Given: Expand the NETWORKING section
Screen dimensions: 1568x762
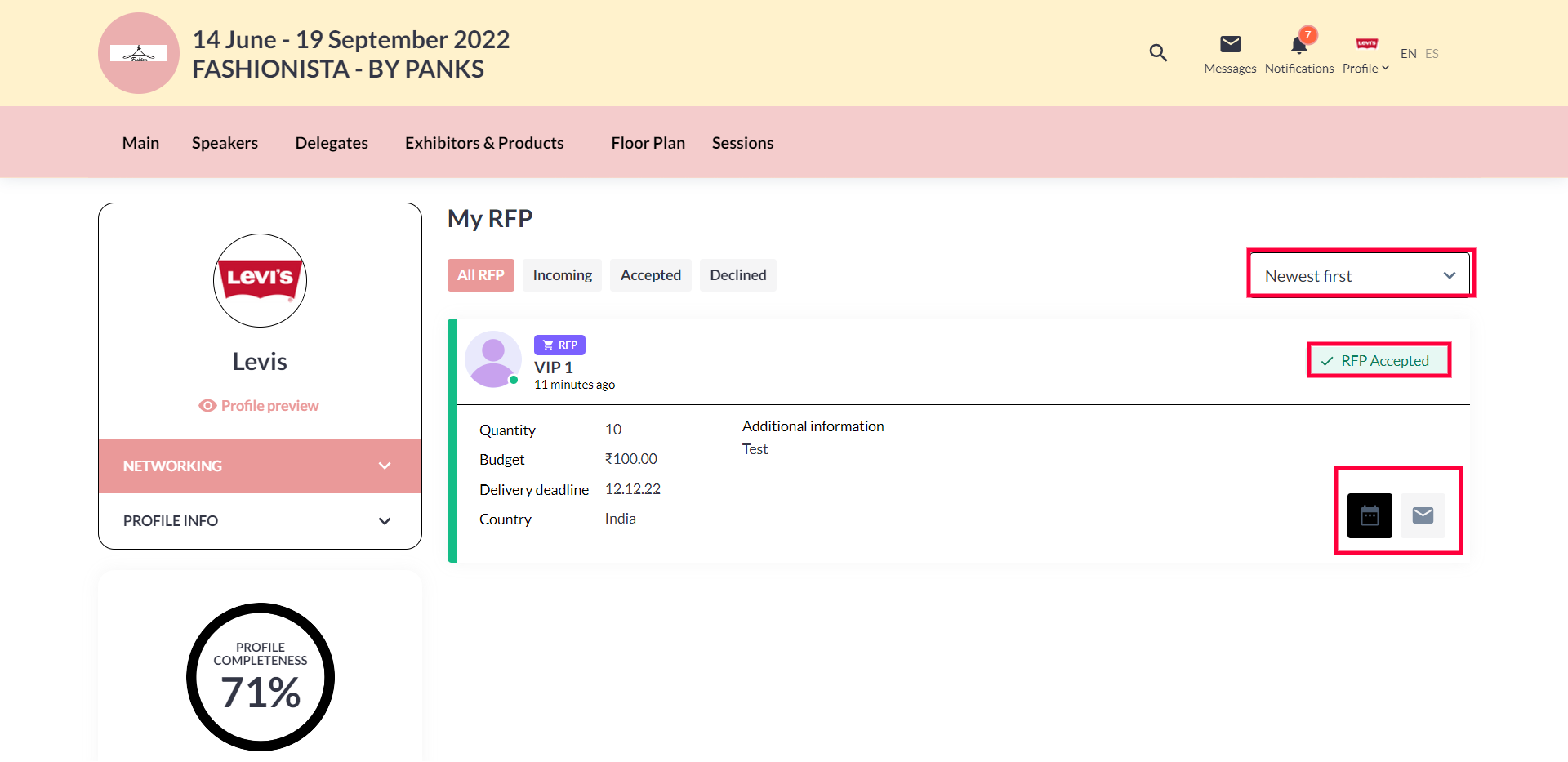Looking at the screenshot, I should click(x=260, y=466).
